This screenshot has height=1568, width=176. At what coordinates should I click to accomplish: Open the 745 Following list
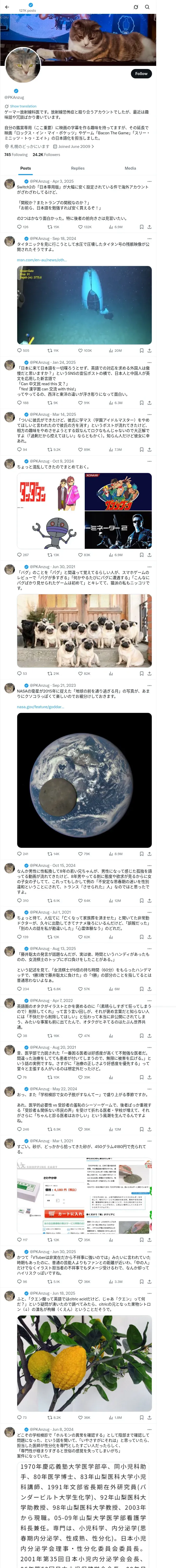tap(16, 155)
